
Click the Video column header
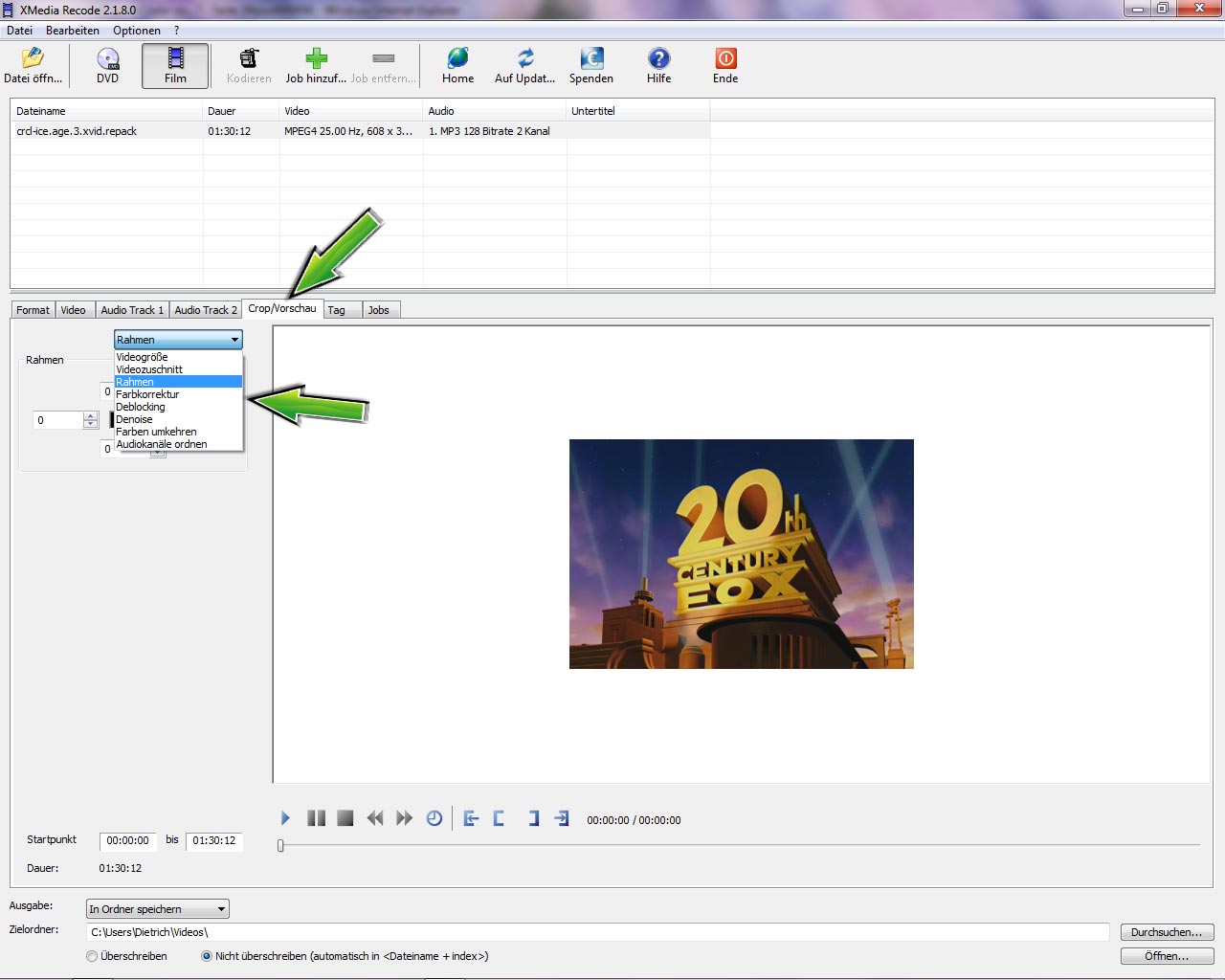pos(351,111)
